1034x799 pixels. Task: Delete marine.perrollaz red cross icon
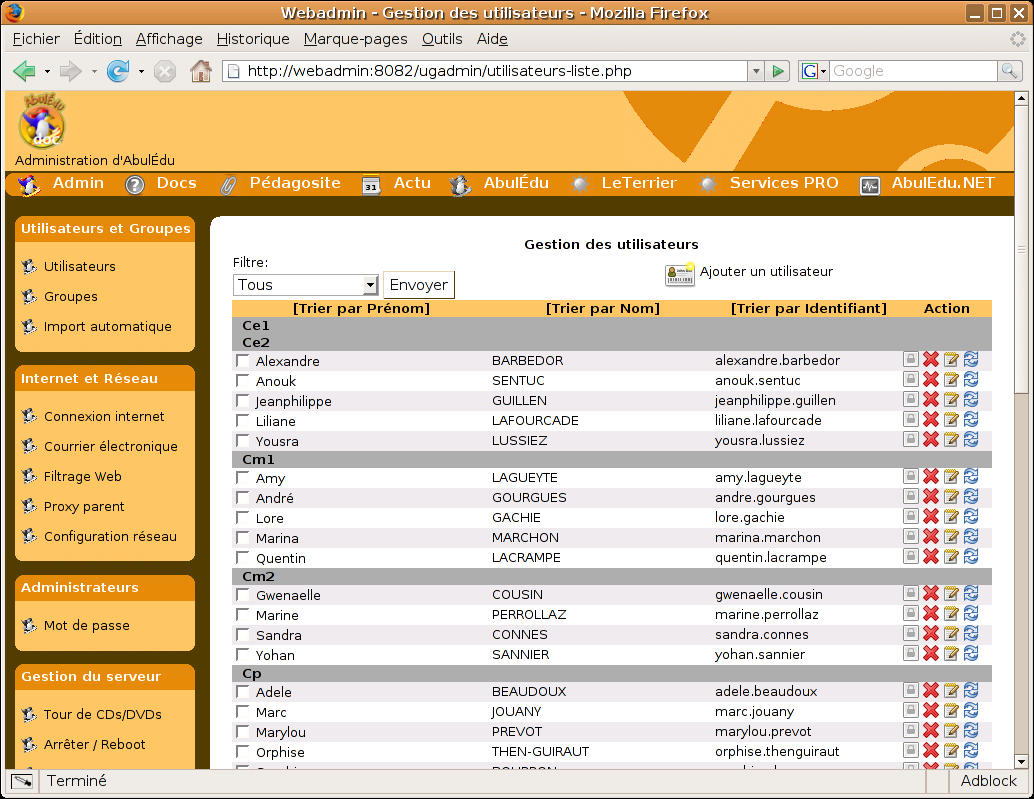click(930, 613)
